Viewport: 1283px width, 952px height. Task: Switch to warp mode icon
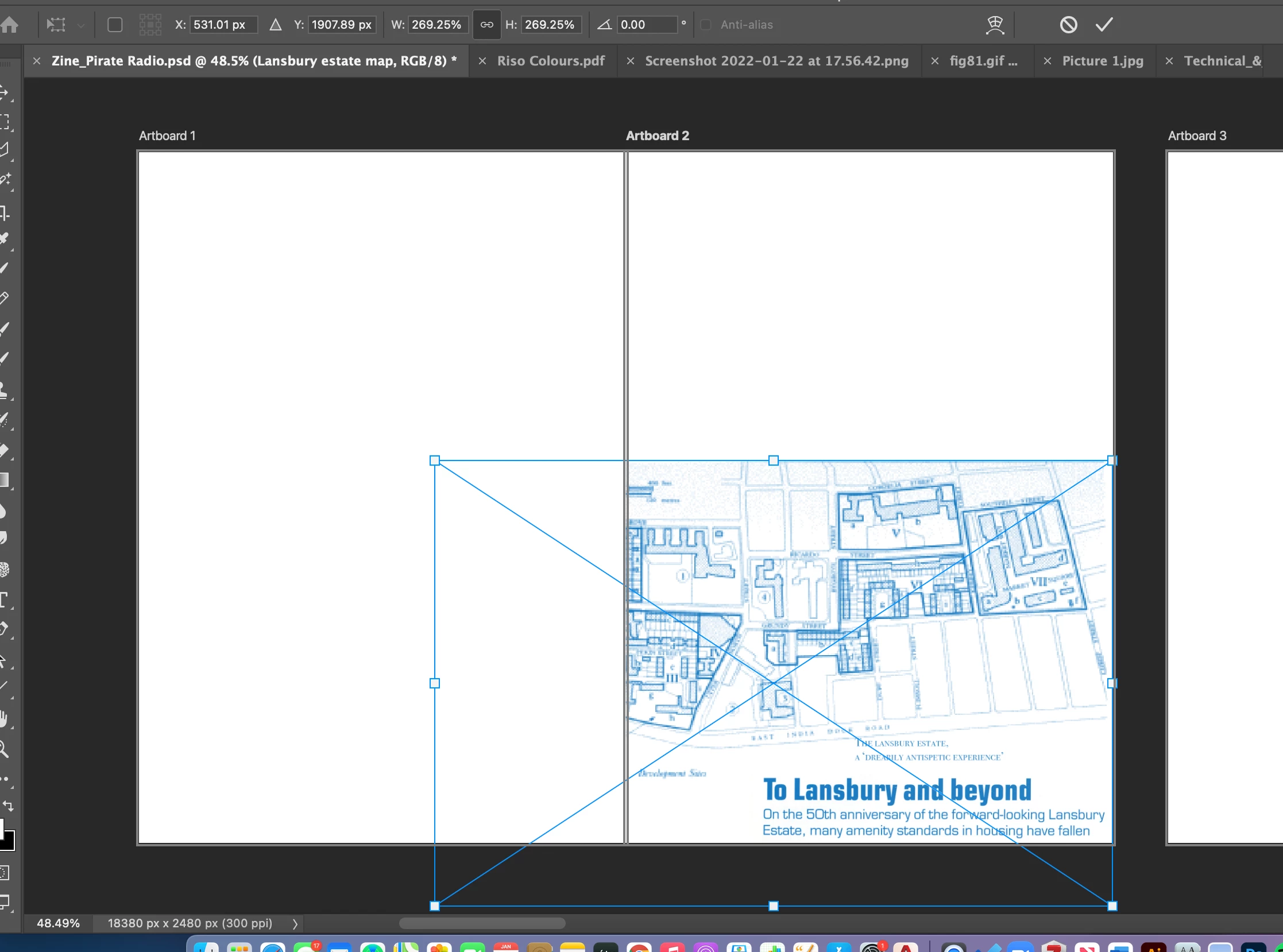(995, 25)
